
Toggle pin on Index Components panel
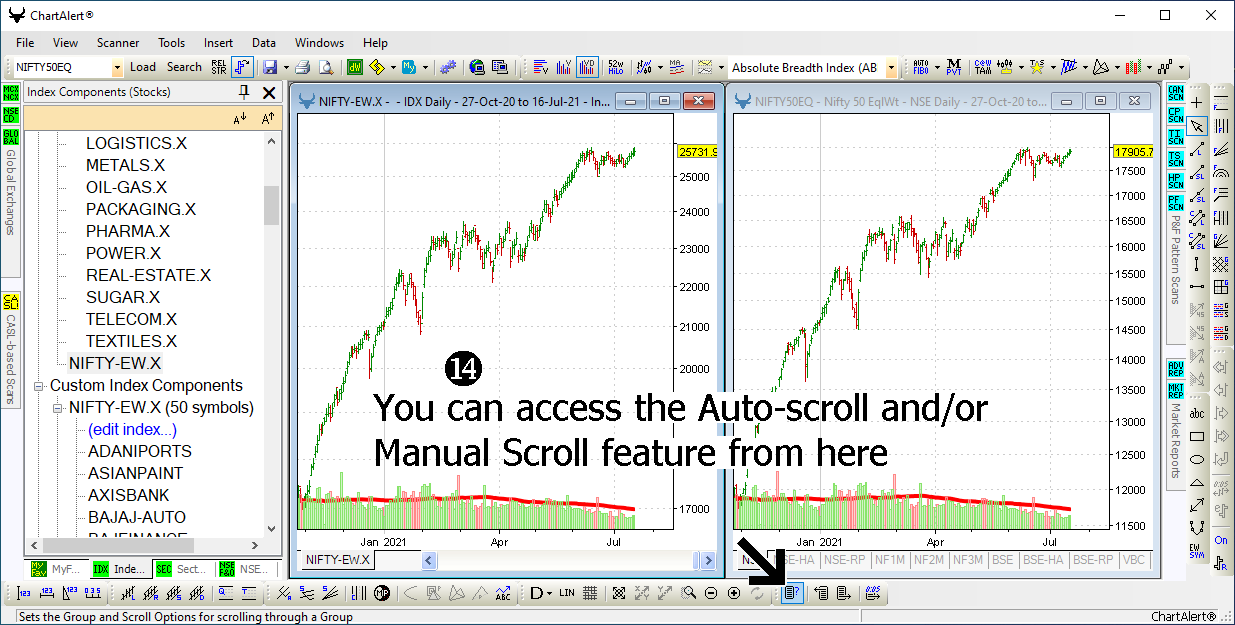point(244,92)
